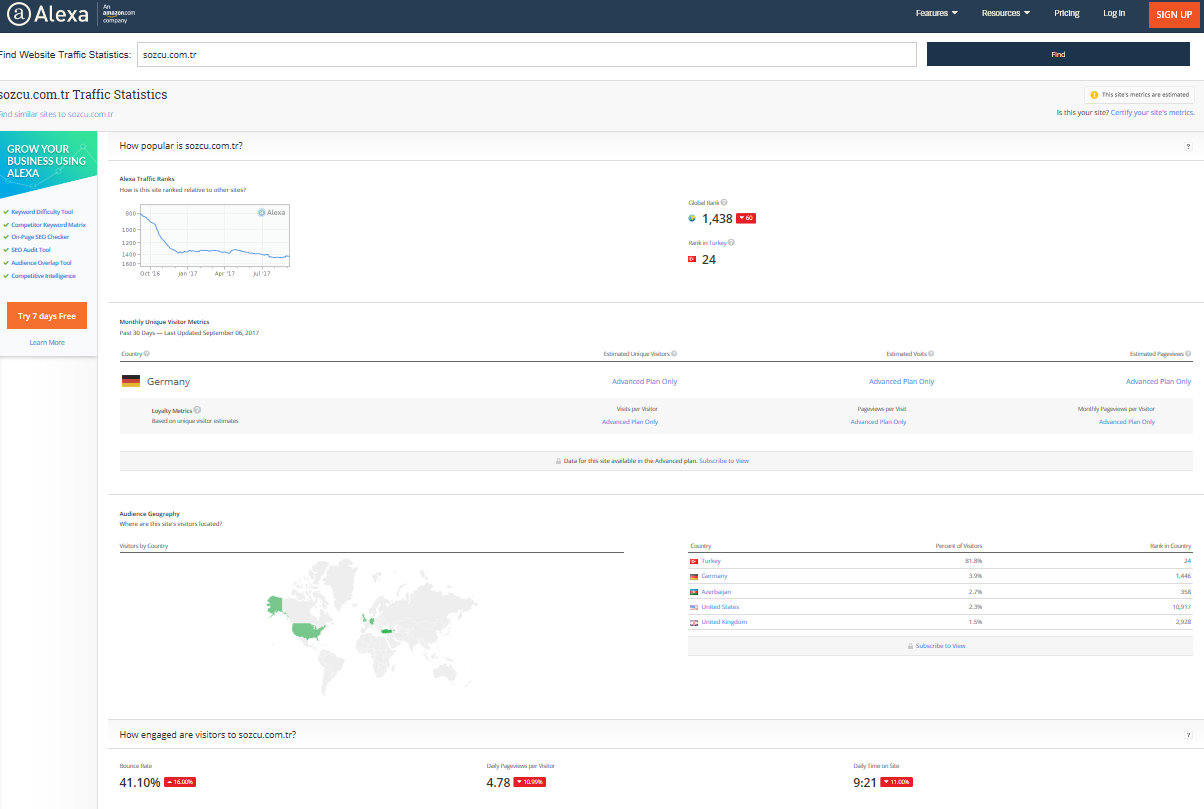Click Subscribe to View below geography table
Screen dimensions: 1204x809
[941, 646]
